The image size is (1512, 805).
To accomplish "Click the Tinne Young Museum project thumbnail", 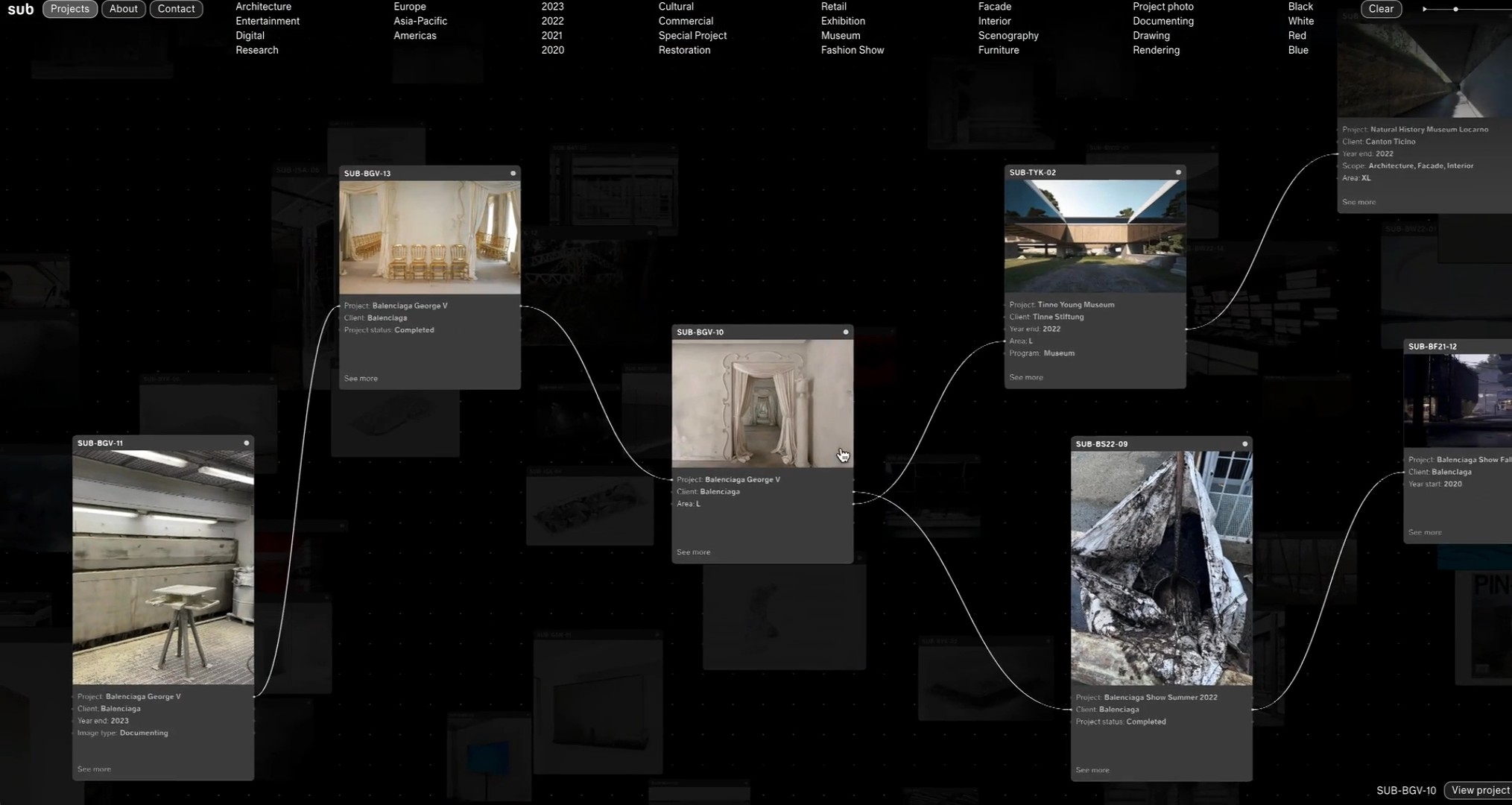I will (1095, 236).
